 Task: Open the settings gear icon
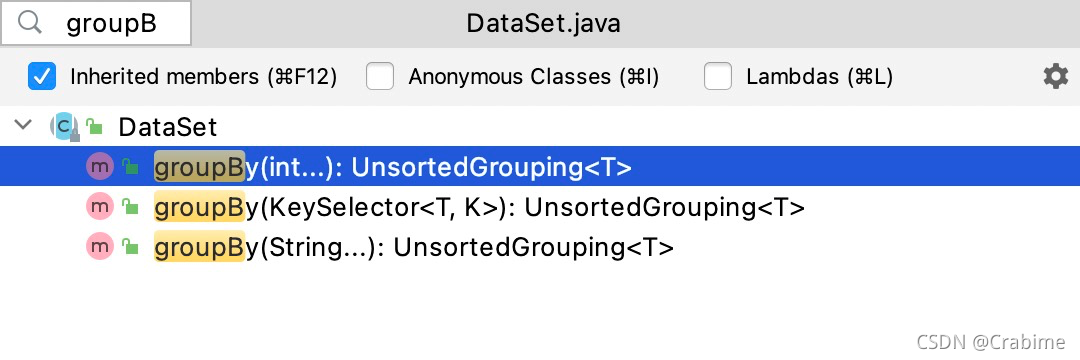(1055, 76)
